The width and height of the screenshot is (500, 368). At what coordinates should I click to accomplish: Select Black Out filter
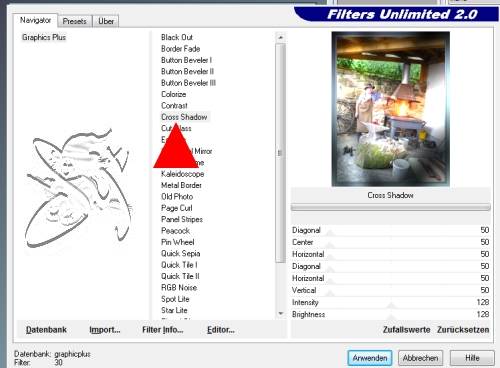177,37
